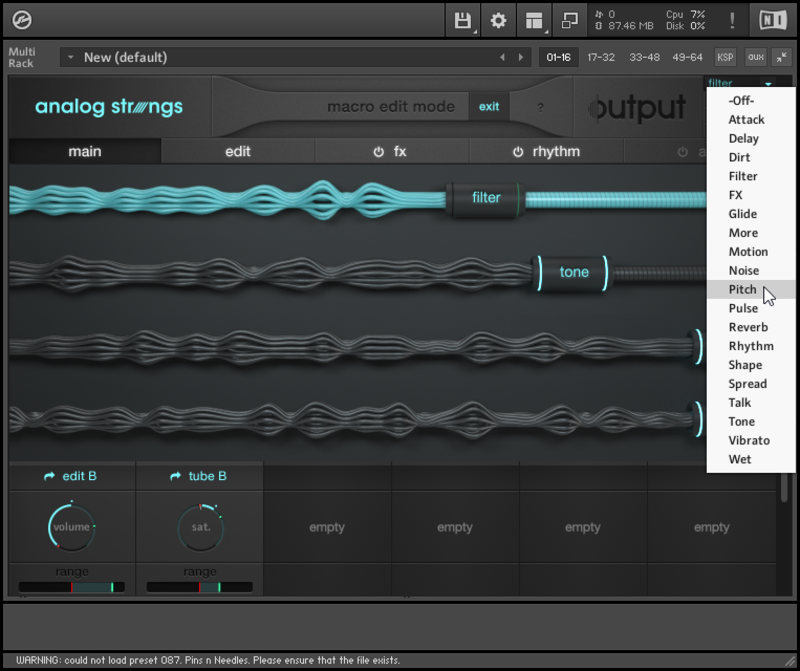Viewport: 800px width, 671px height.
Task: Go to the next multi preset arrow
Action: pyautogui.click(x=520, y=57)
